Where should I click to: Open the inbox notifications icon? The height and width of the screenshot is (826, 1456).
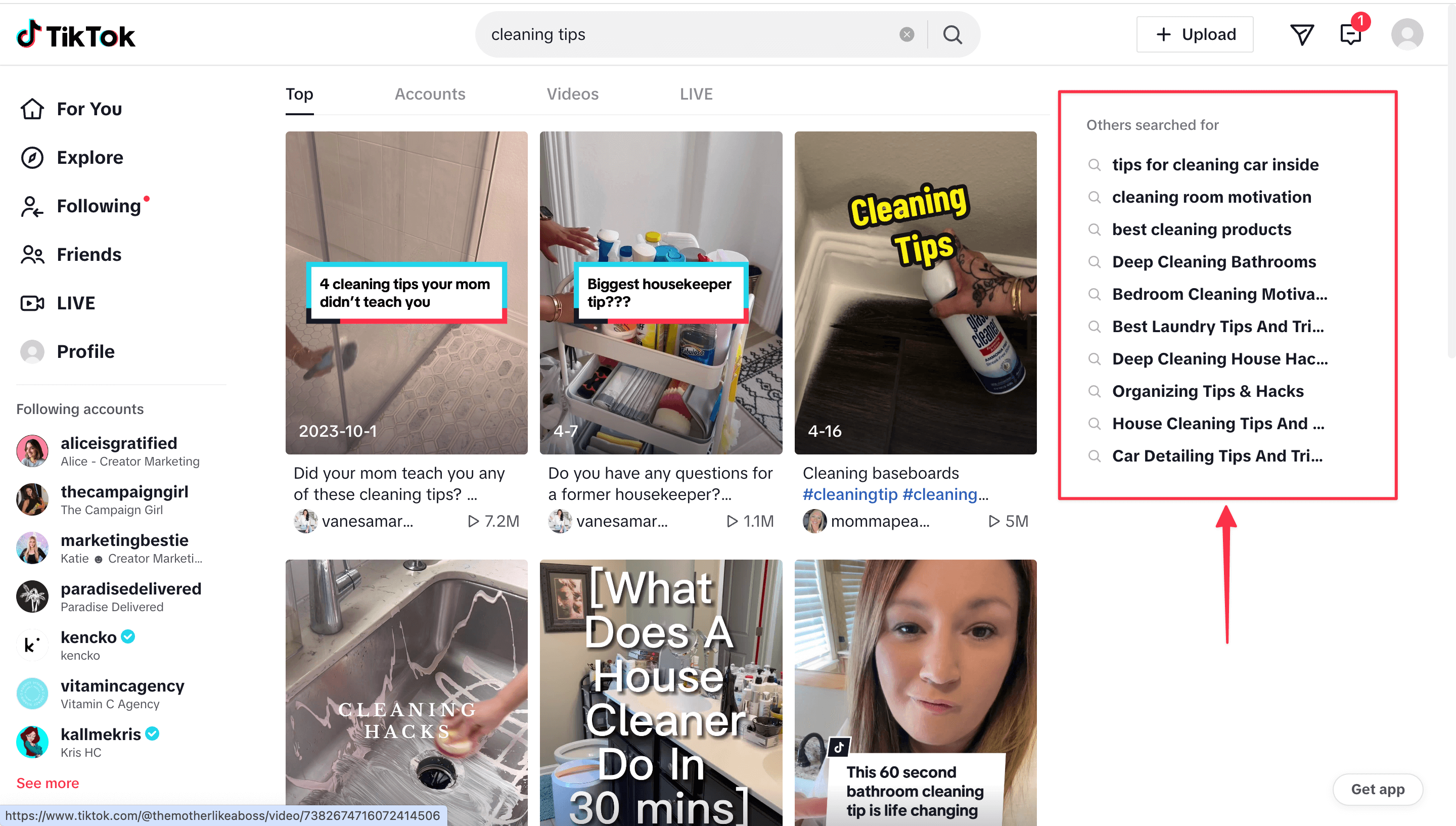pyautogui.click(x=1350, y=34)
